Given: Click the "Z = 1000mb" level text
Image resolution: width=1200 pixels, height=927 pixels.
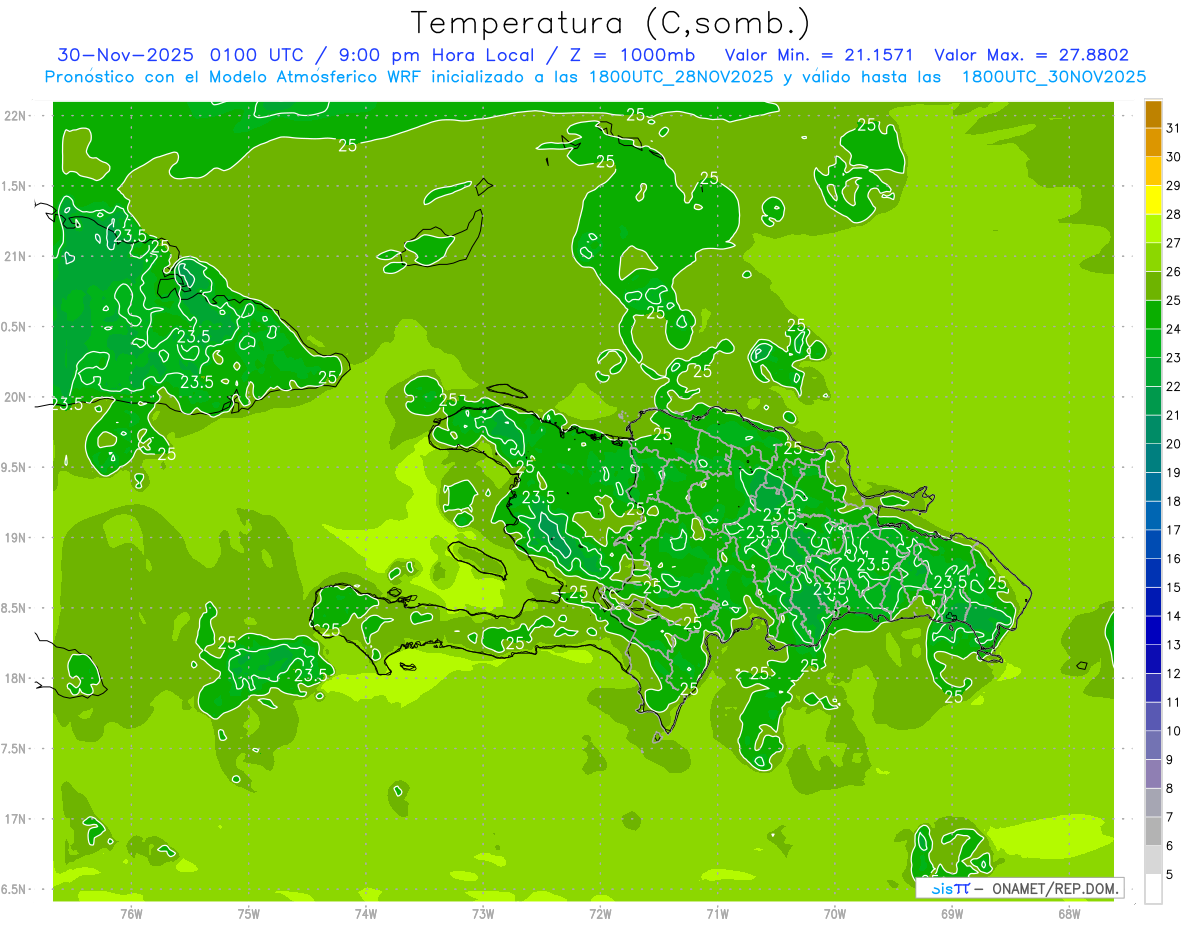Looking at the screenshot, I should 633,55.
